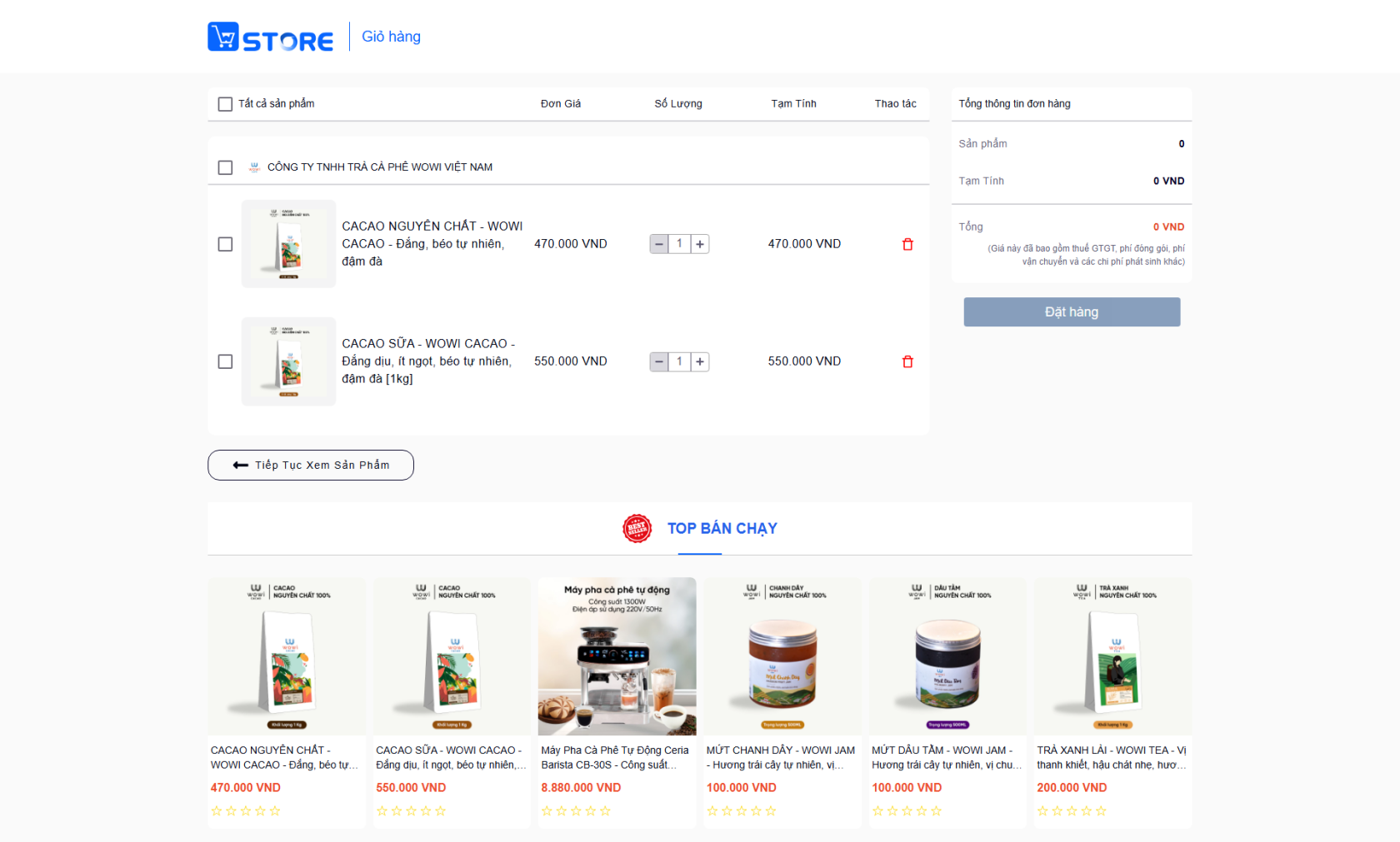
Task: Click CACAO NGUYÊN CHẤT cart thumbnail image
Action: point(288,244)
